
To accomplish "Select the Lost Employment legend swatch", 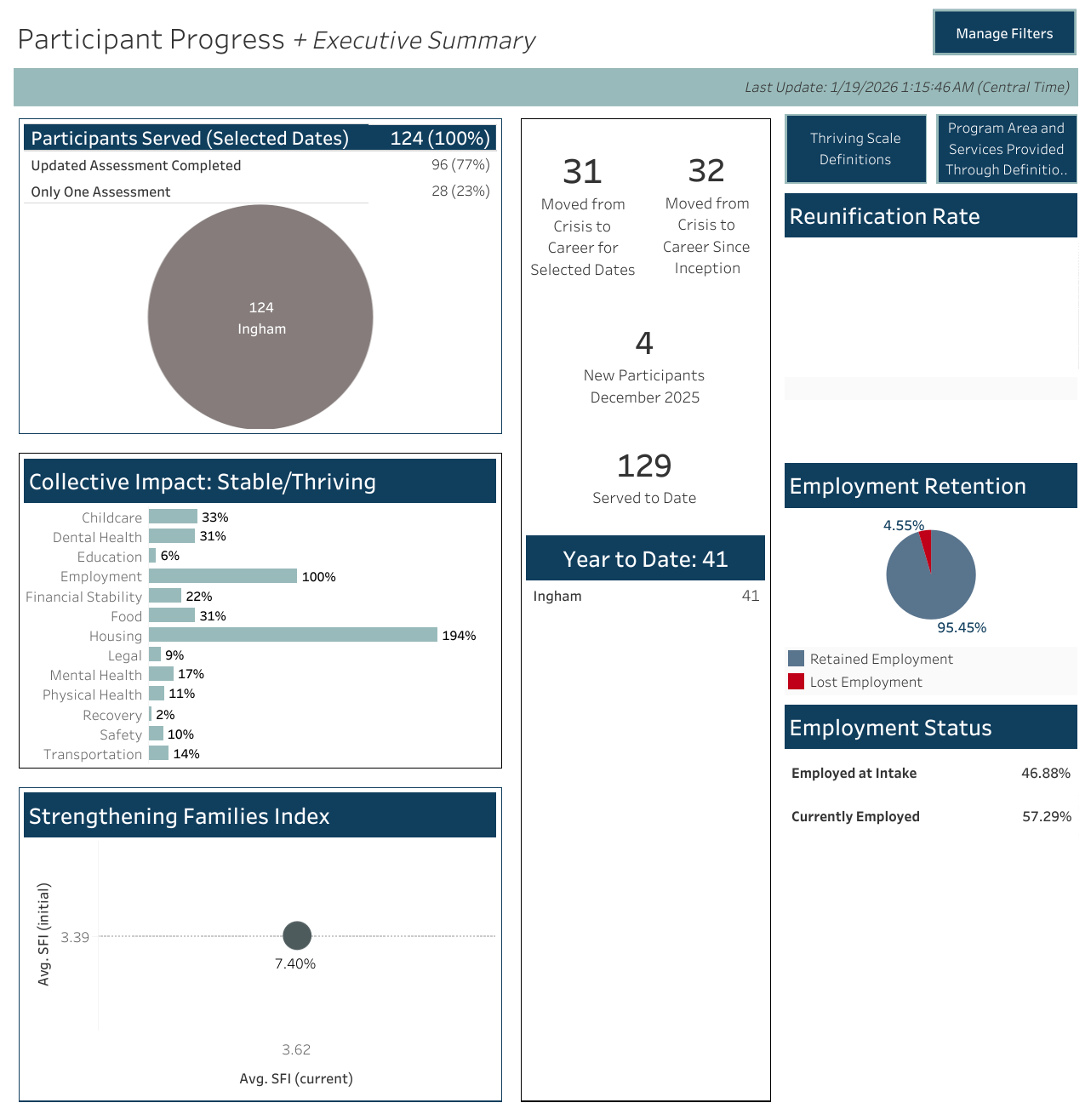I will [x=797, y=682].
